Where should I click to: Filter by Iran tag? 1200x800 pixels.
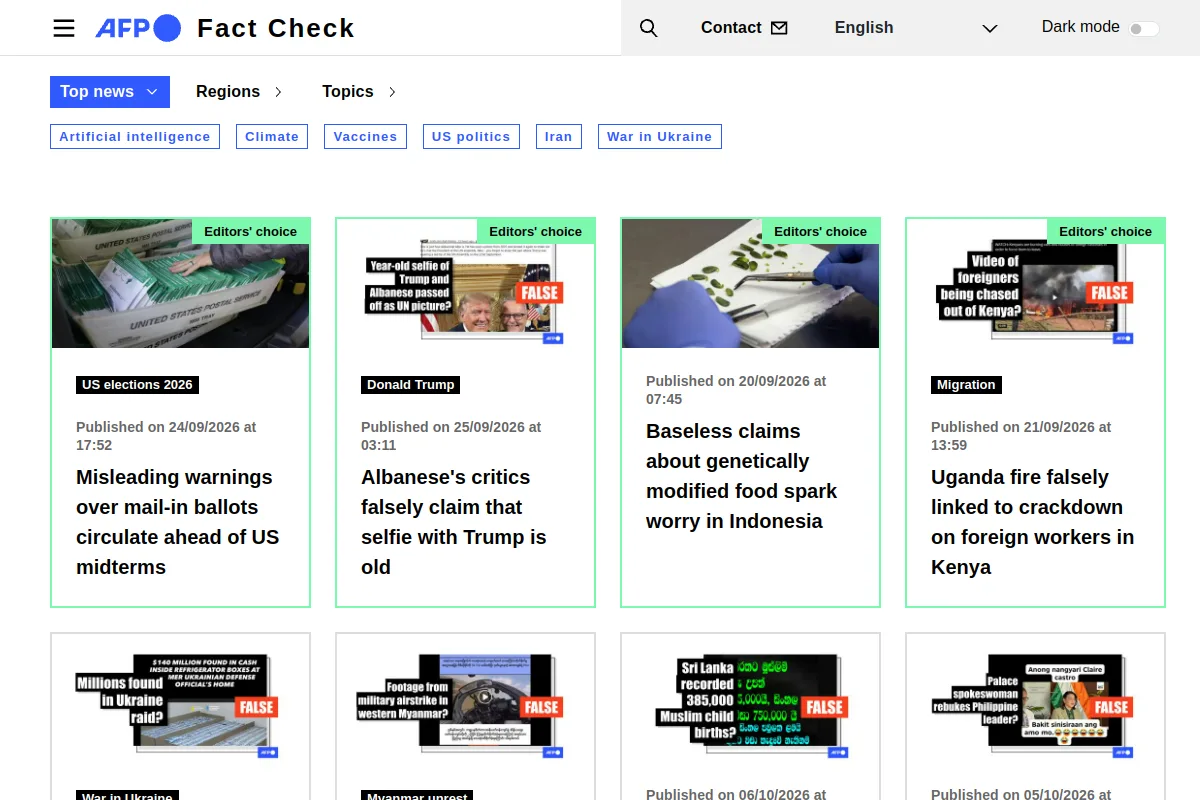pyautogui.click(x=559, y=137)
